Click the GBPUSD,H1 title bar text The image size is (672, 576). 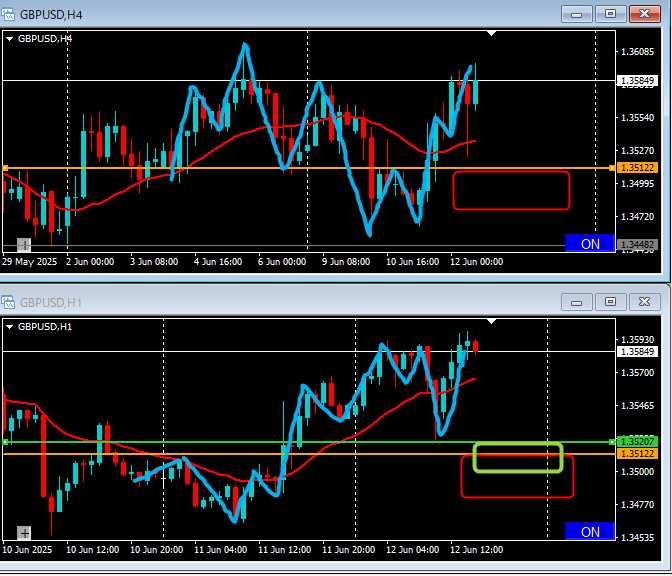(51, 303)
